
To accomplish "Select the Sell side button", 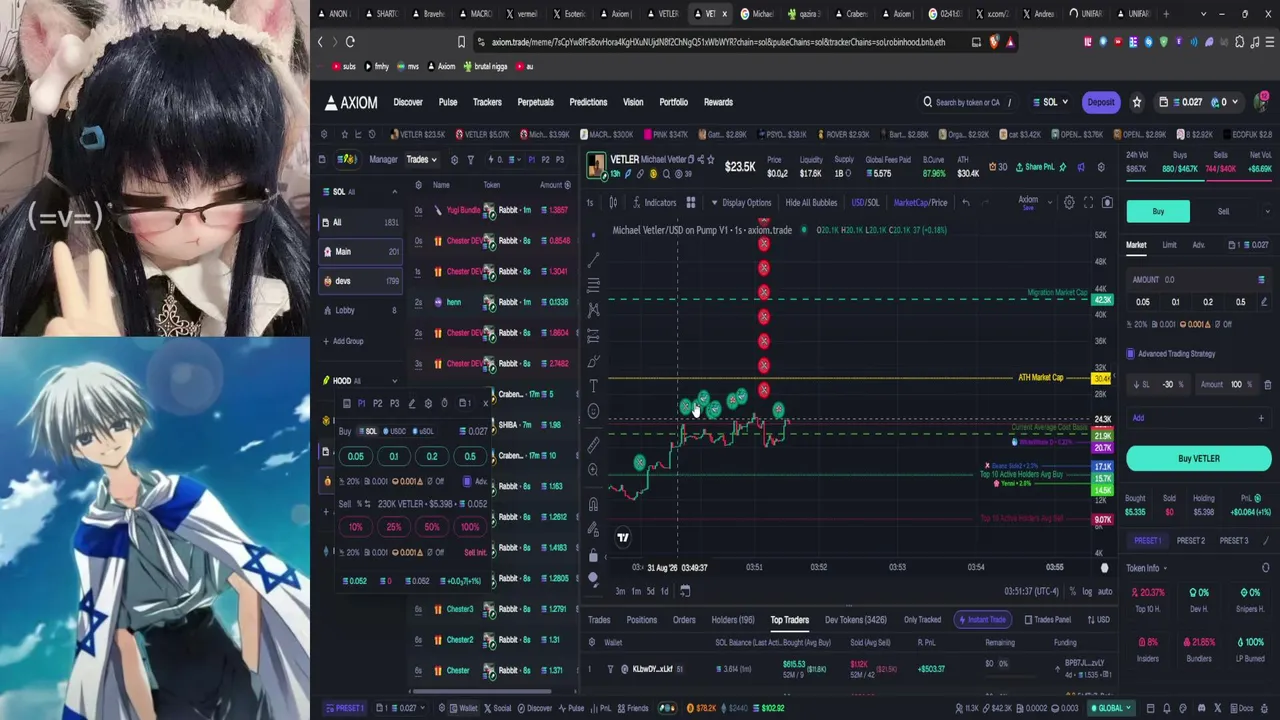I will point(1223,212).
